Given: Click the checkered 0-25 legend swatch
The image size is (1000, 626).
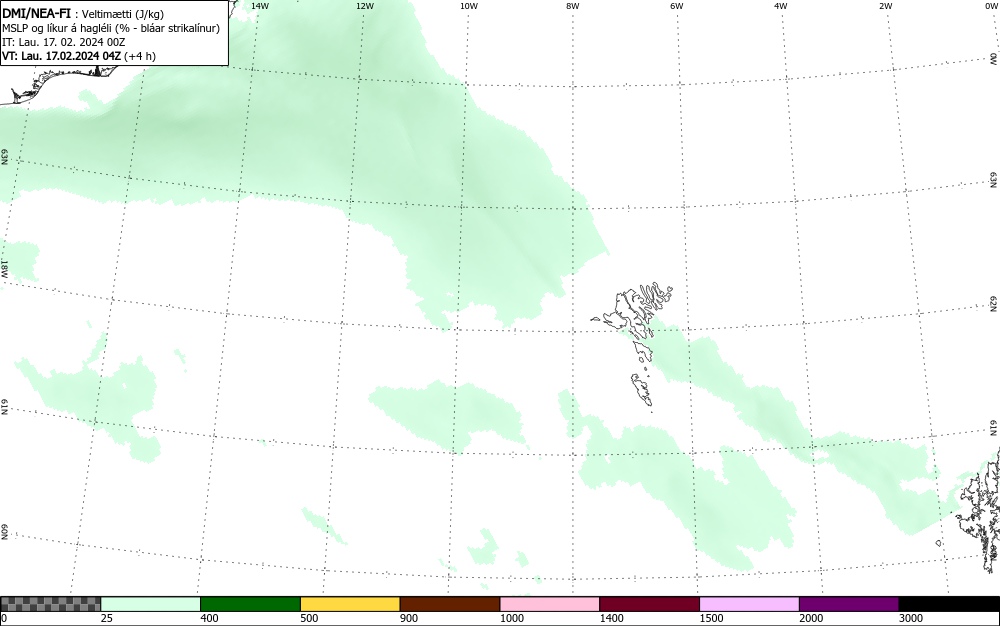Looking at the screenshot, I should [50, 604].
